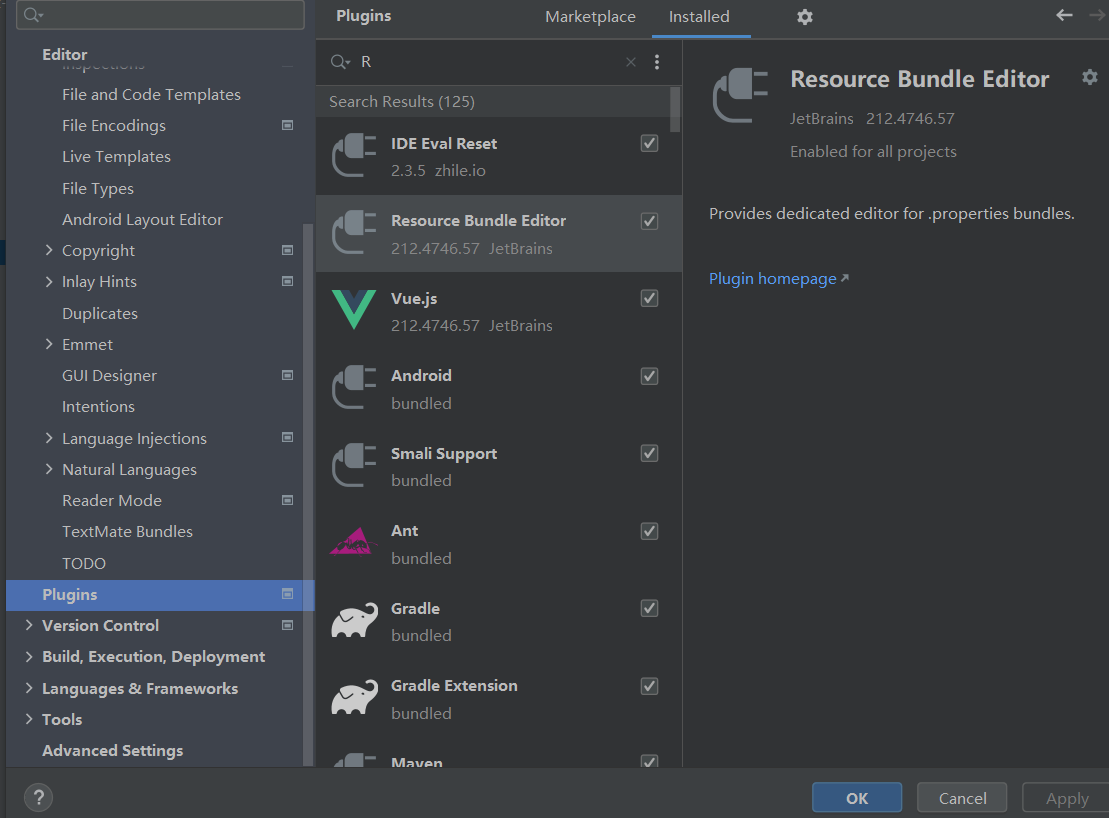Click the Gradle elephant icon

[x=354, y=620]
